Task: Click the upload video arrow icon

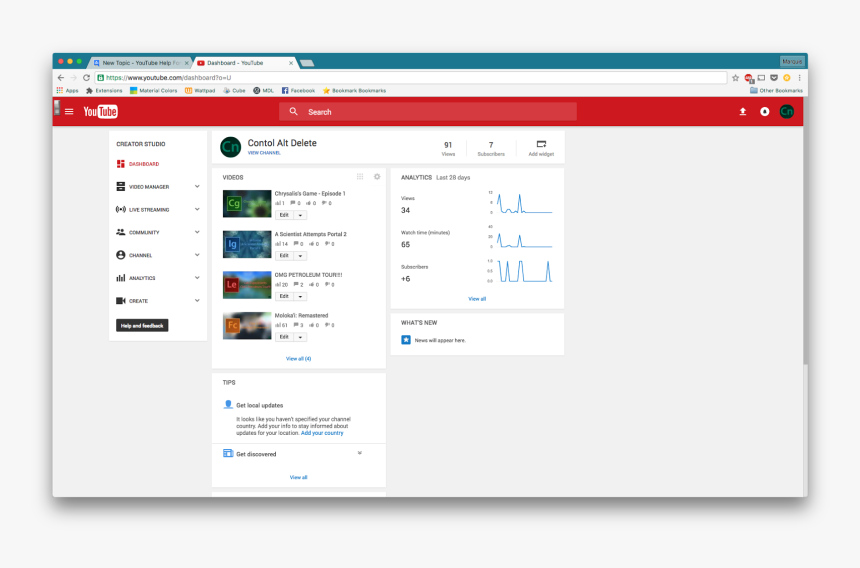Action: pyautogui.click(x=743, y=112)
